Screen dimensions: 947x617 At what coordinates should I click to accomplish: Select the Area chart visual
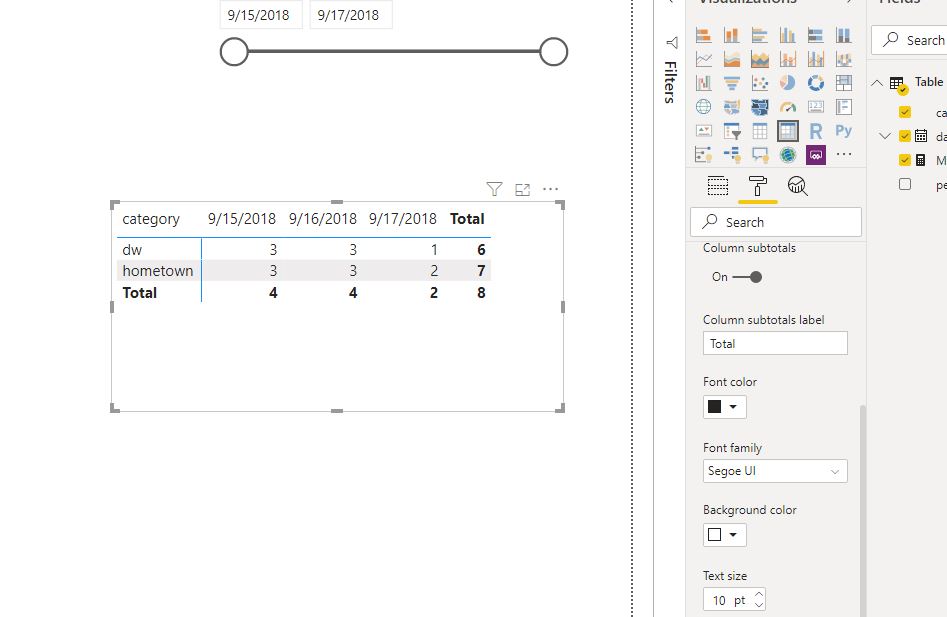[x=731, y=59]
